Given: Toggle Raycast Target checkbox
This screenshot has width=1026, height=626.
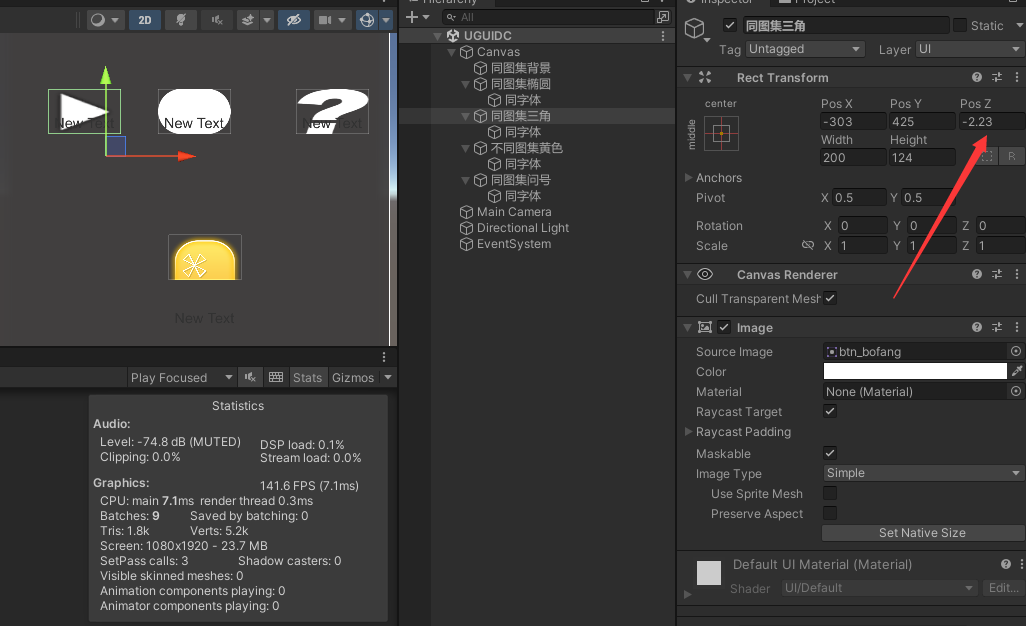Looking at the screenshot, I should 830,411.
